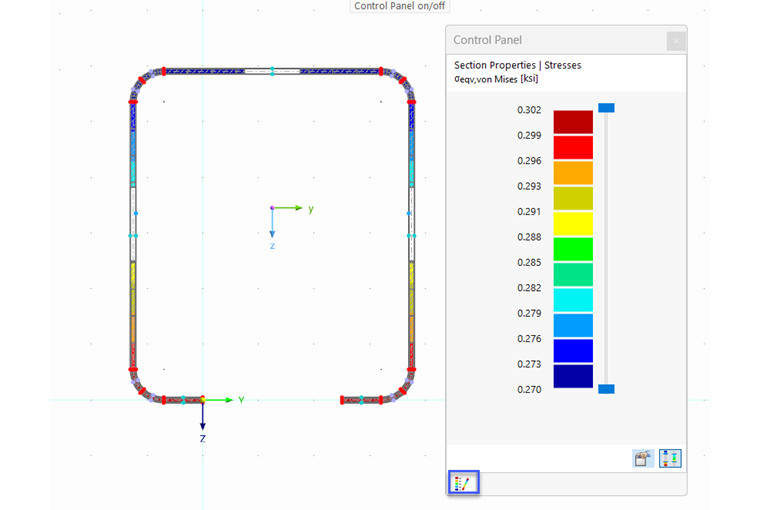Click the Control Panel title text
The width and height of the screenshot is (760, 510).
click(488, 40)
